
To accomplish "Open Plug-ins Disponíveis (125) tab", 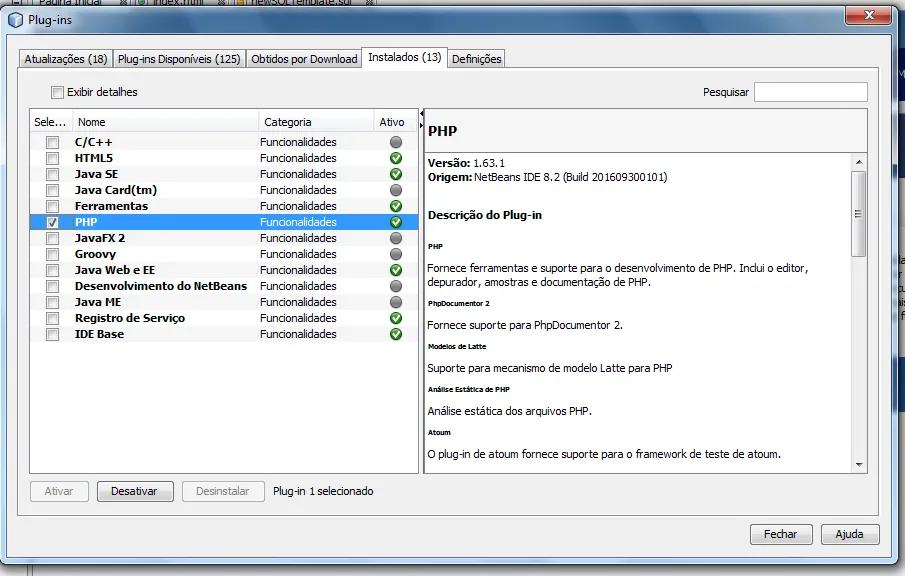I will 179,59.
